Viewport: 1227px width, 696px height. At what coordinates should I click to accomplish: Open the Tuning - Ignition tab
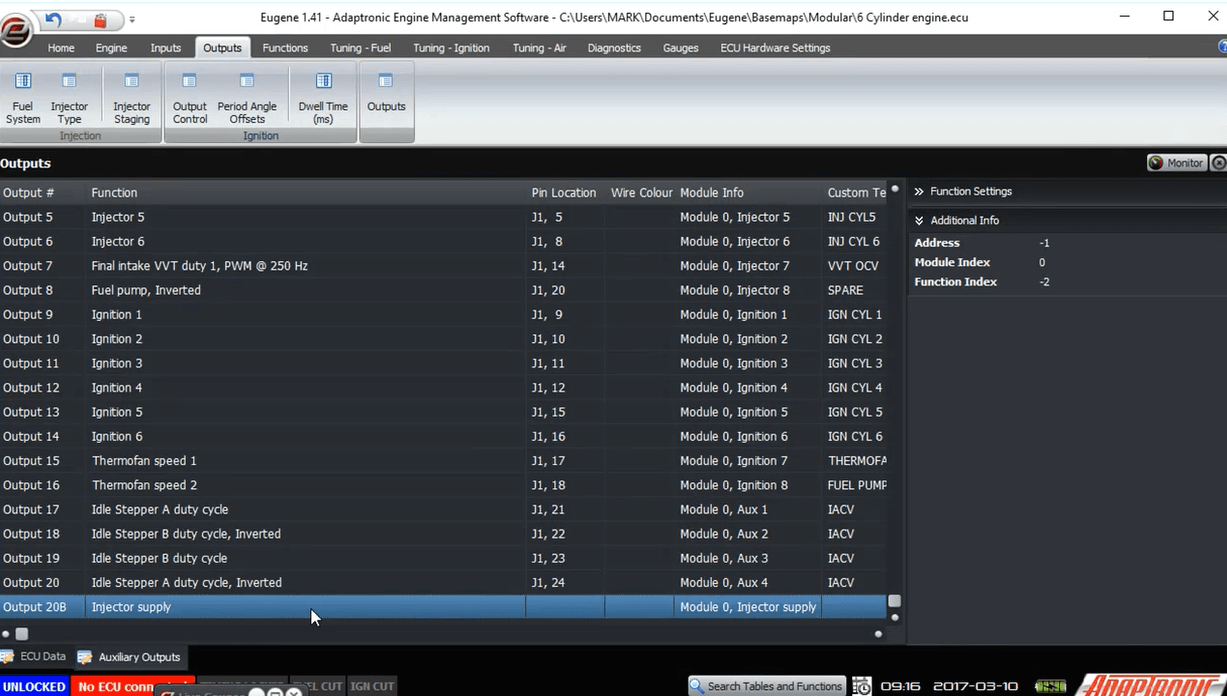451,48
